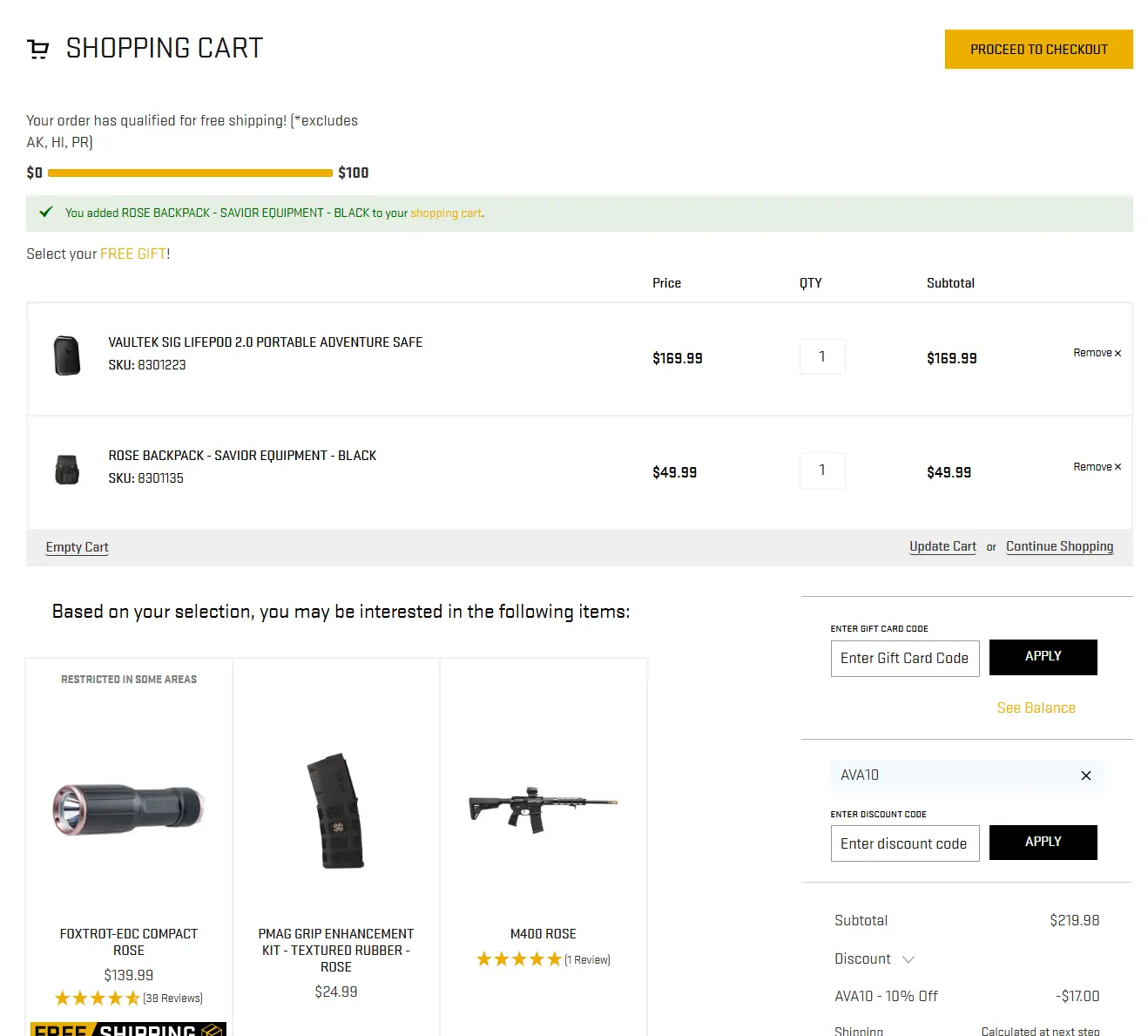
Task: Click the Vaultek Lifepod safe thumbnail
Action: 67,355
